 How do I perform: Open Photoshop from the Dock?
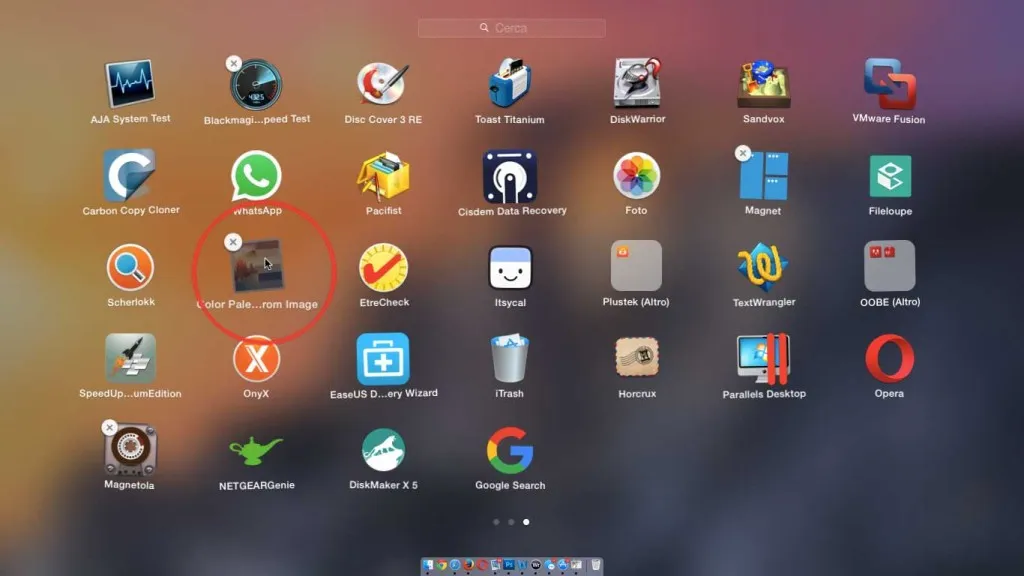[508, 565]
